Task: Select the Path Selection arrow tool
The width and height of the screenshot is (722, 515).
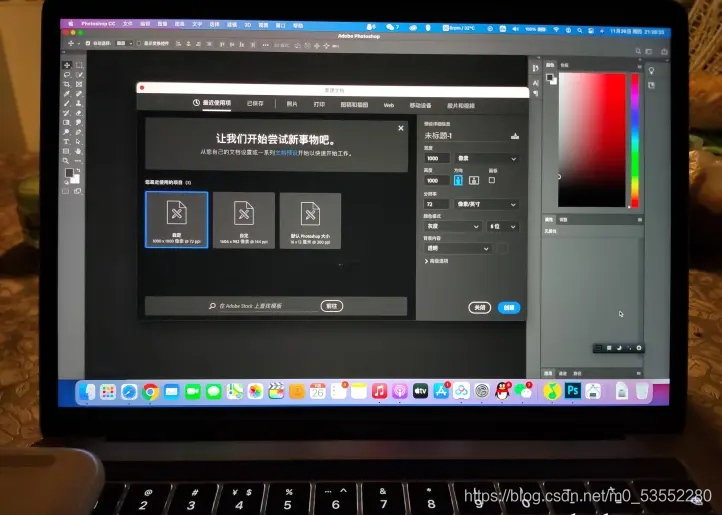Action: coord(79,141)
